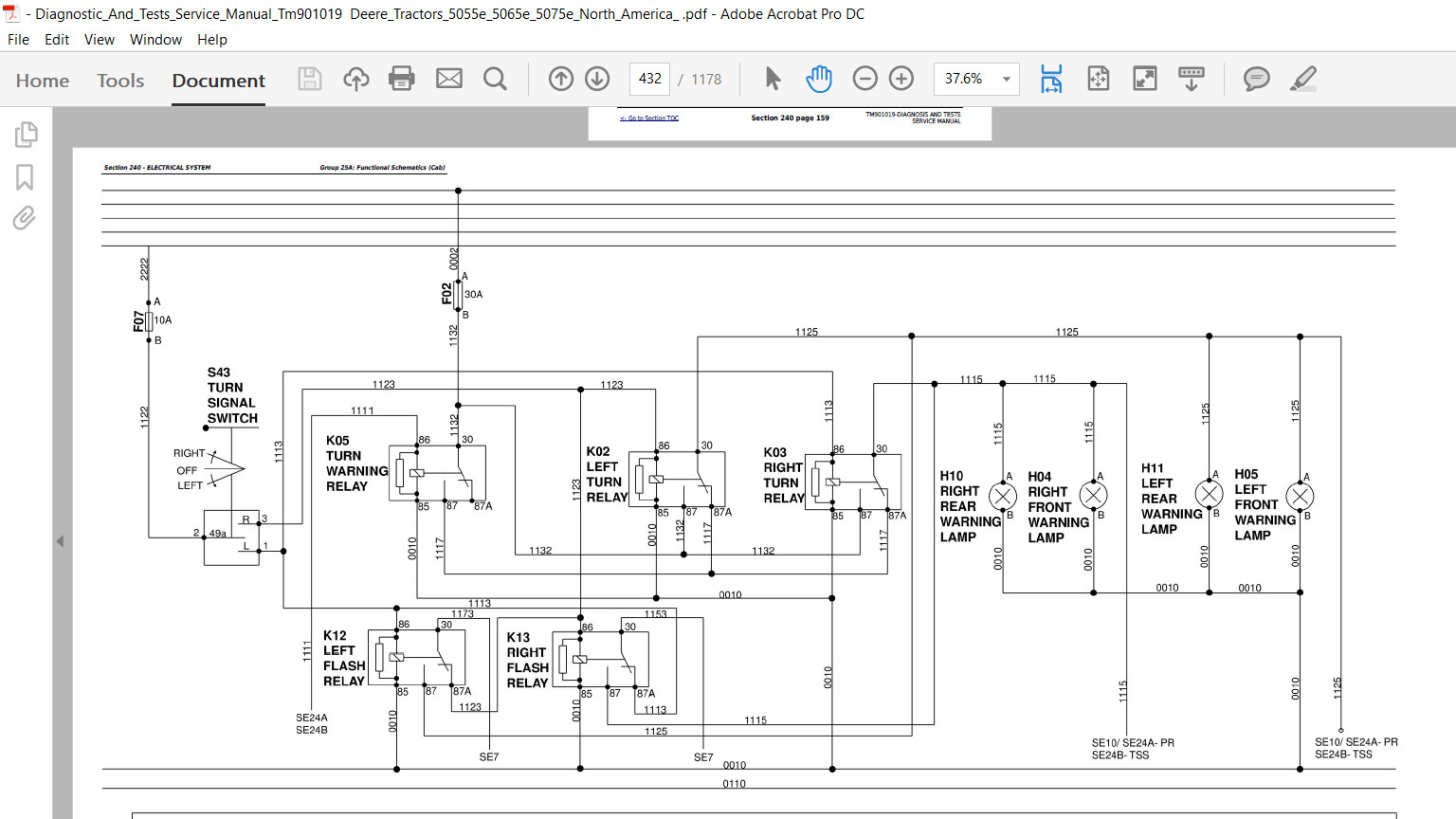Zoom in with the plus button
1456x819 pixels.
pyautogui.click(x=901, y=79)
